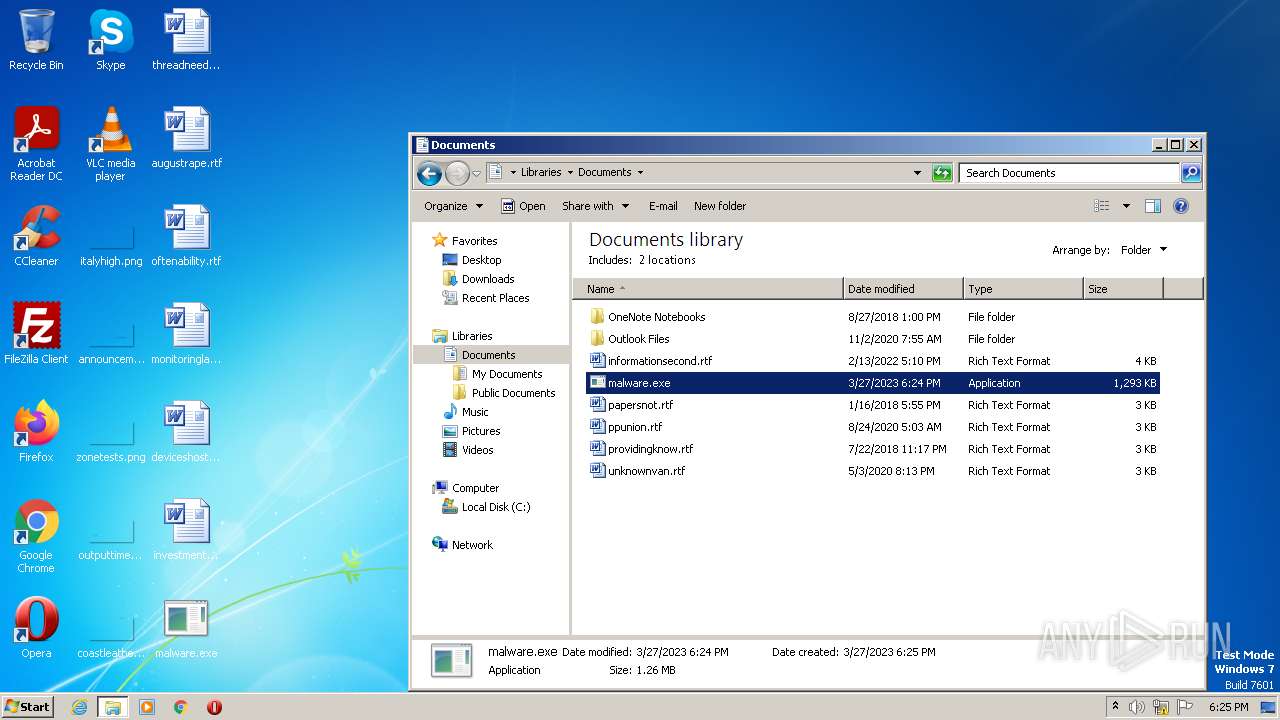Open the Recycle Bin desktop icon

(x=36, y=40)
